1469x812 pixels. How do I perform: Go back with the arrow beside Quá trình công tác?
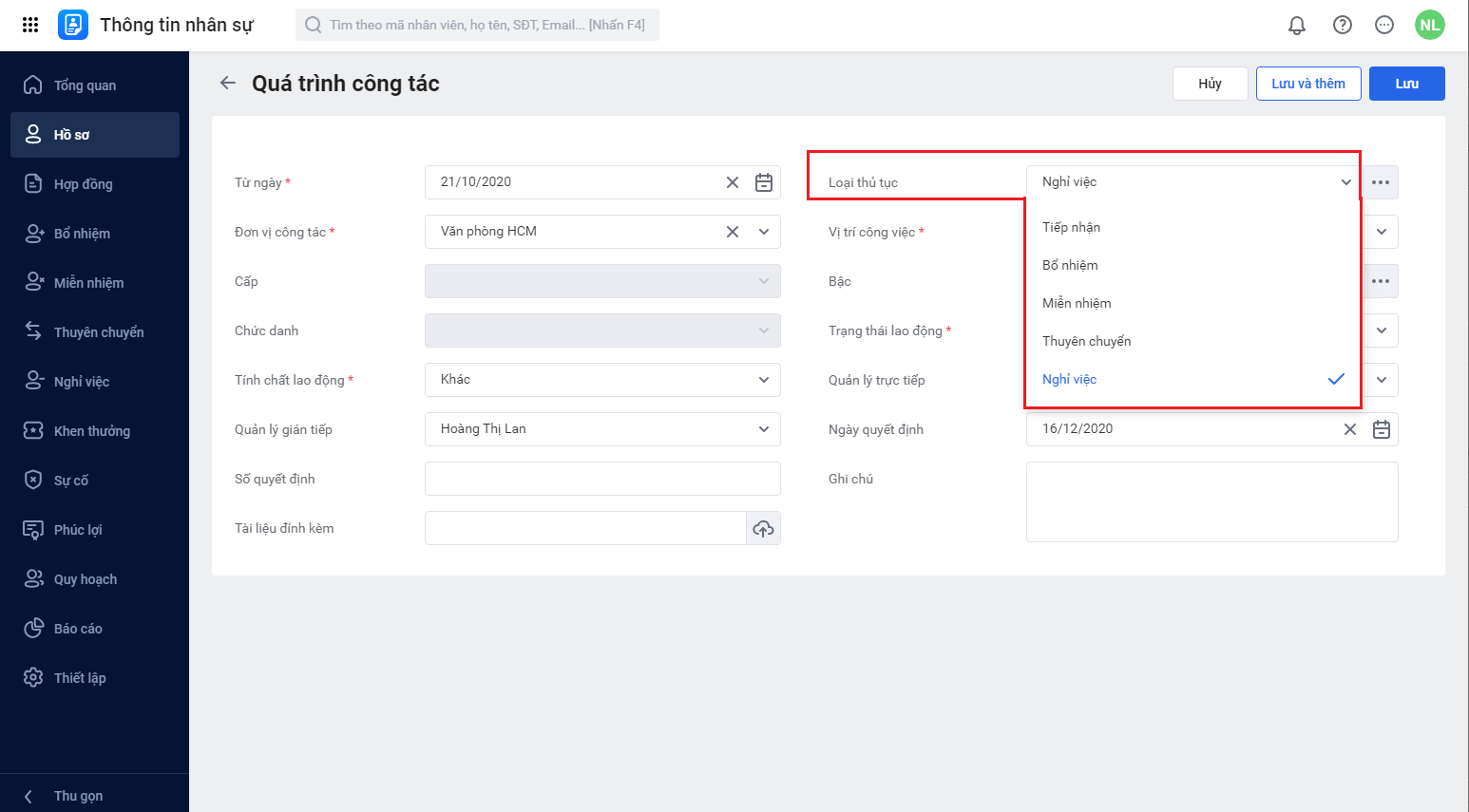point(228,83)
